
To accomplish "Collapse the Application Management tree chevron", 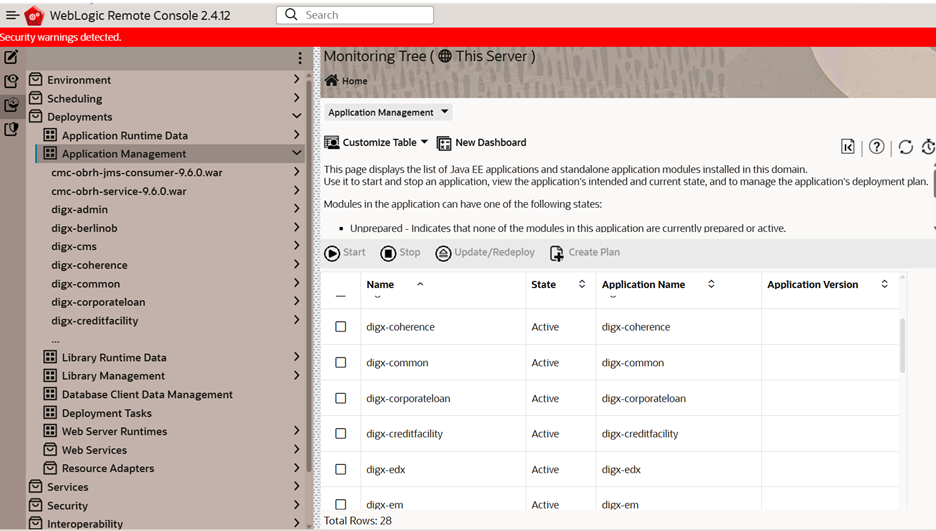I will click(297, 153).
